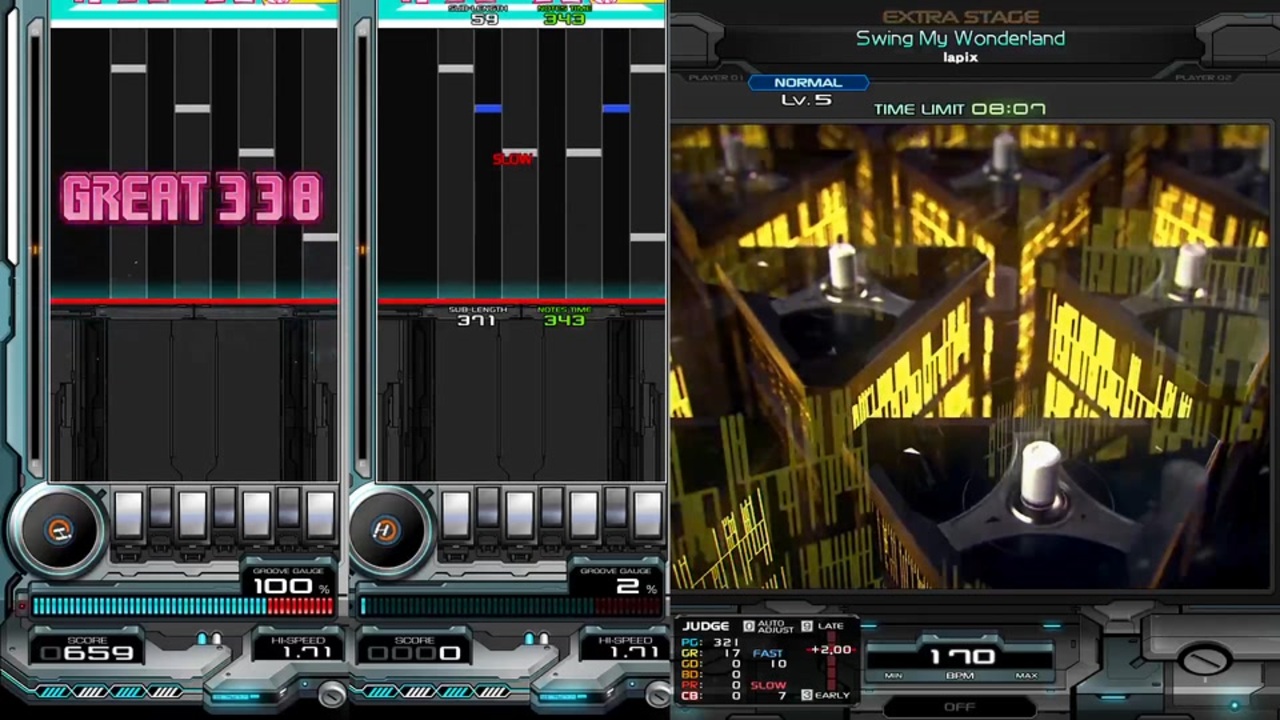Viewport: 1280px width, 720px height.
Task: Click the EXTRA STAGE header
Action: [960, 17]
